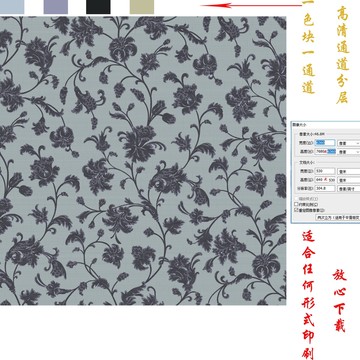Select the purple-lavender color swatch
360x360 pixels.
[x=56, y=7]
